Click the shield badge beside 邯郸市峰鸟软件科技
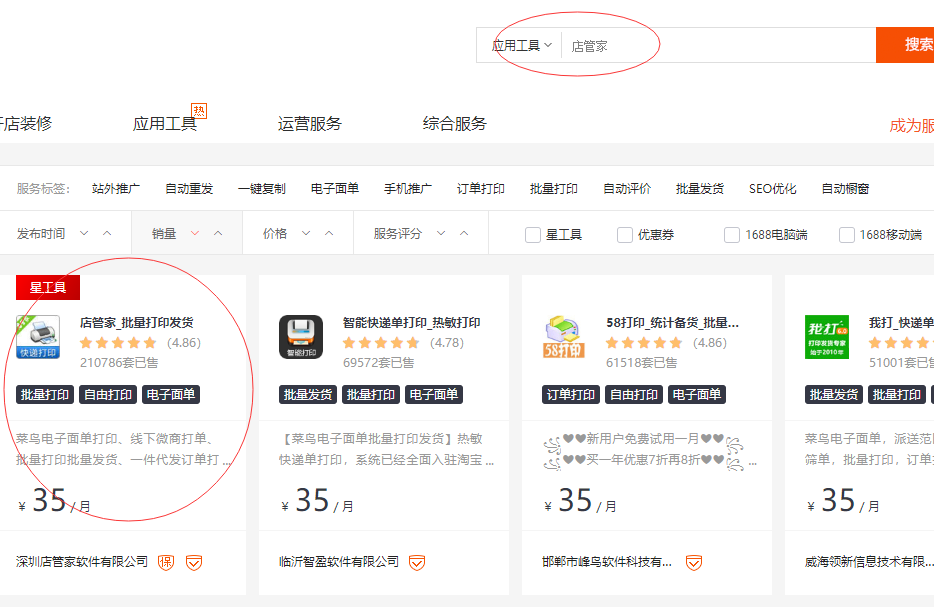Viewport: 934px width, 607px height. [x=694, y=562]
